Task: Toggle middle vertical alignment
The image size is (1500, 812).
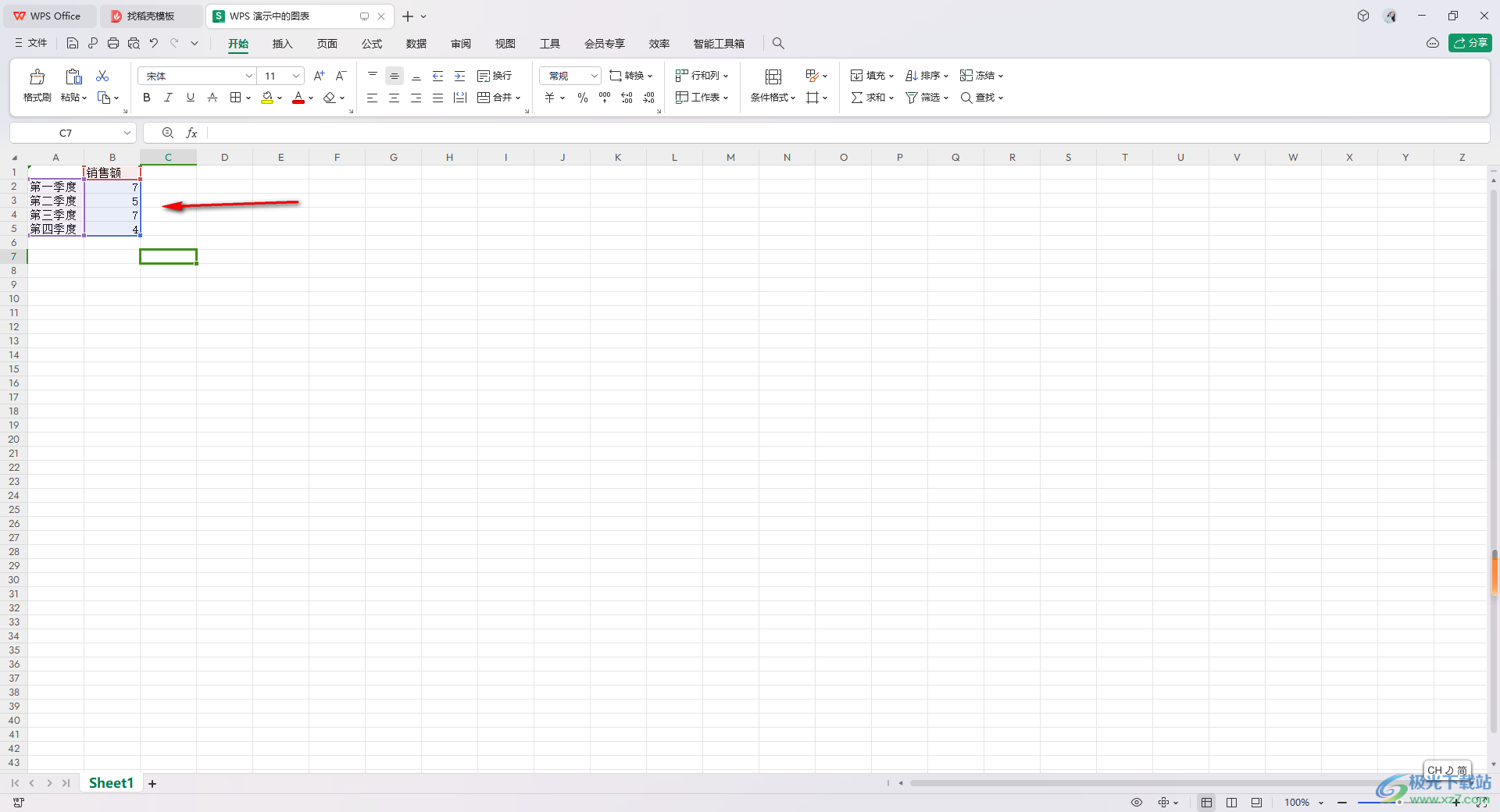Action: (x=395, y=76)
